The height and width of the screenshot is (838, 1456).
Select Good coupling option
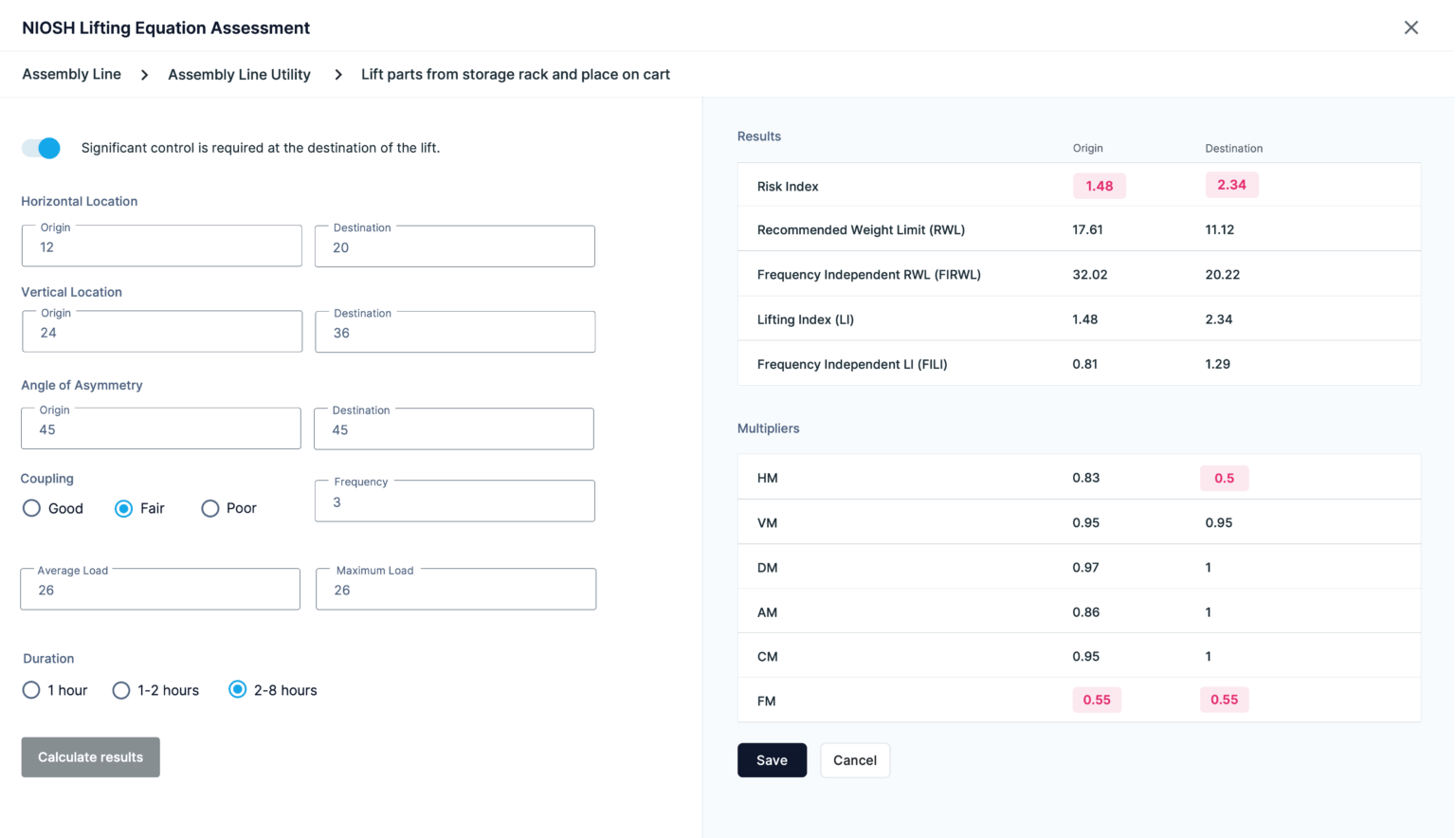[31, 508]
